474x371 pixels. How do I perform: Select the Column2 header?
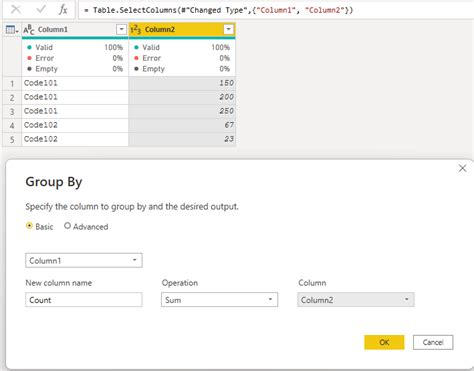click(x=182, y=30)
